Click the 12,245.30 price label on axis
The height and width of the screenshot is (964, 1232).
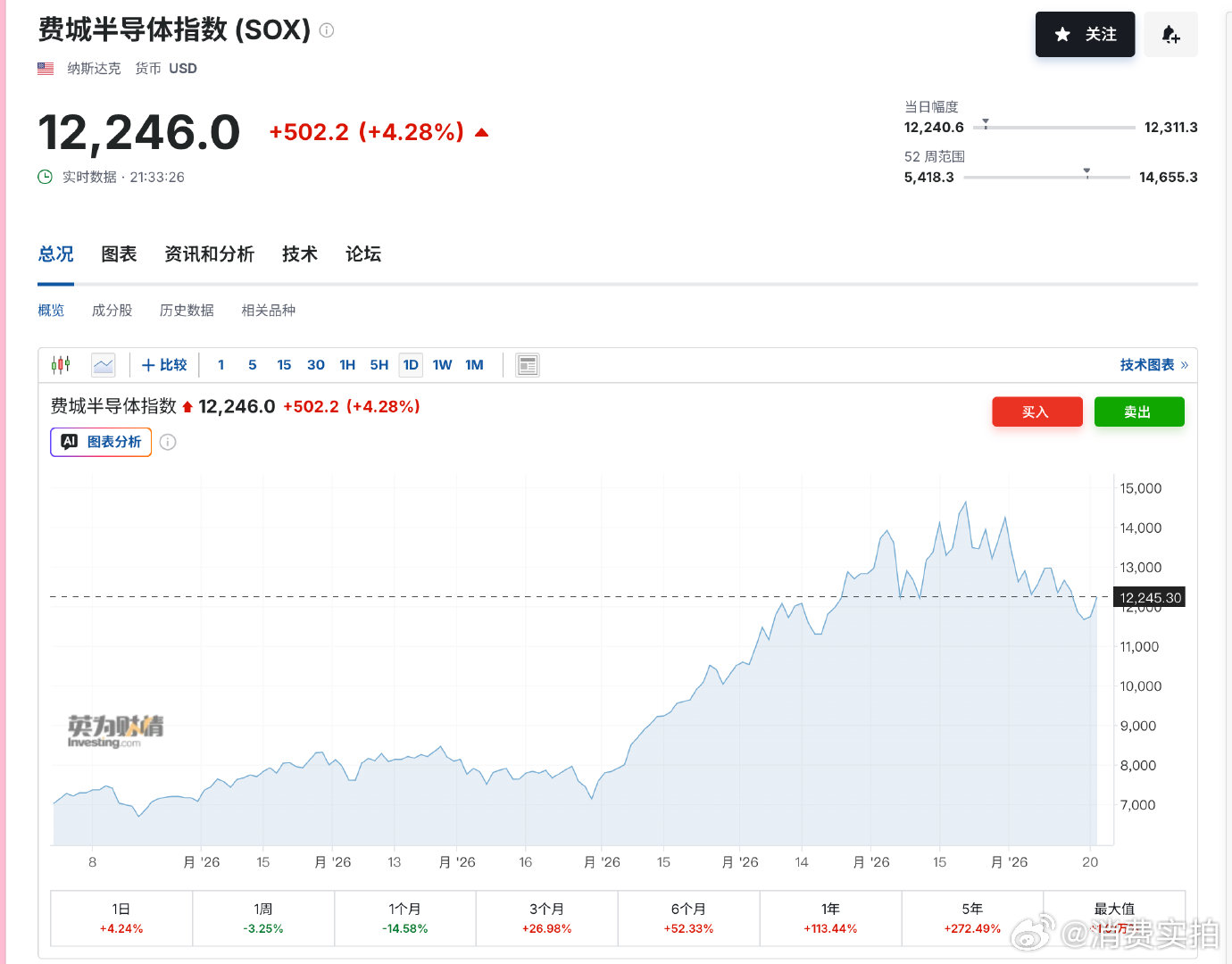pos(1150,597)
